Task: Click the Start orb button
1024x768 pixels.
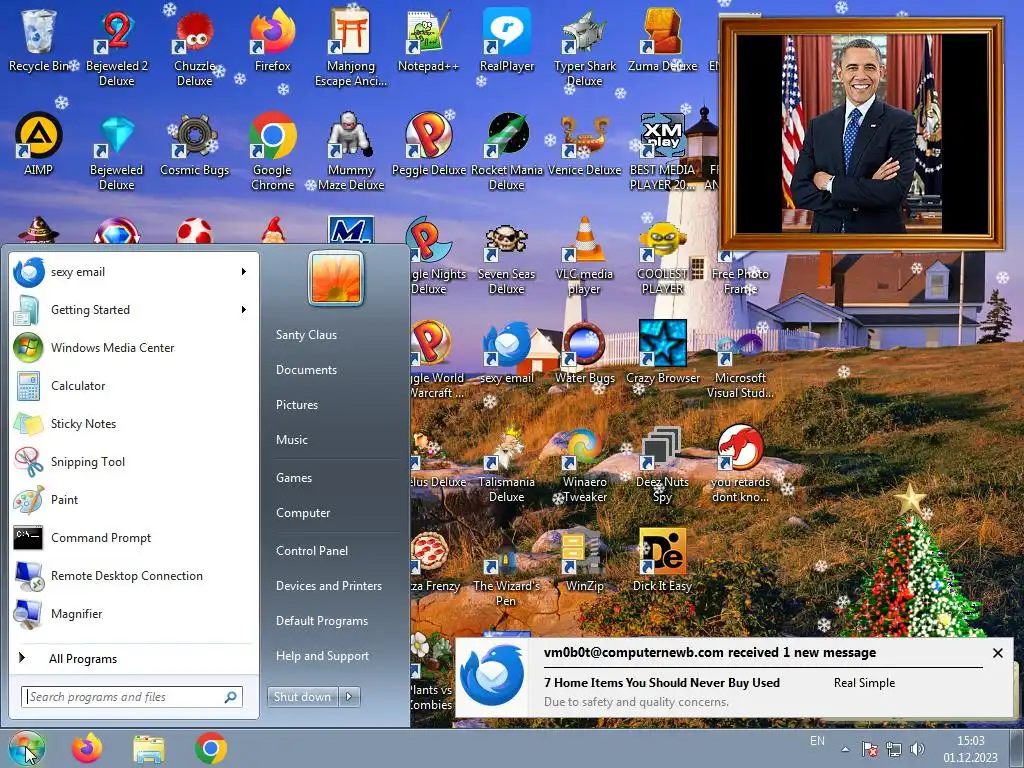Action: [27, 748]
